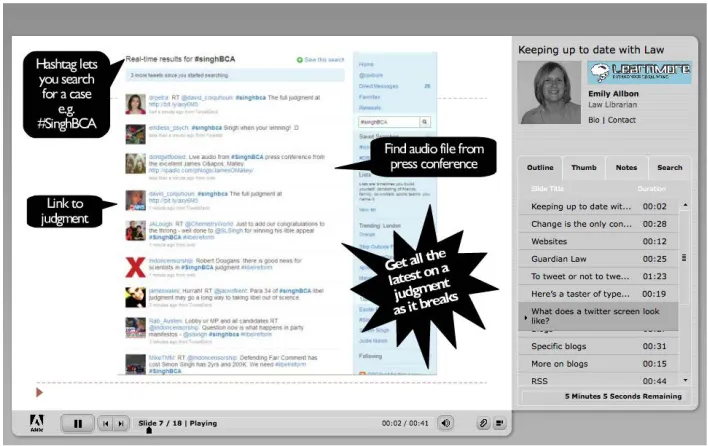Open the 'To tweet or not to twe...' slide
This screenshot has width=708, height=446.
click(598, 276)
